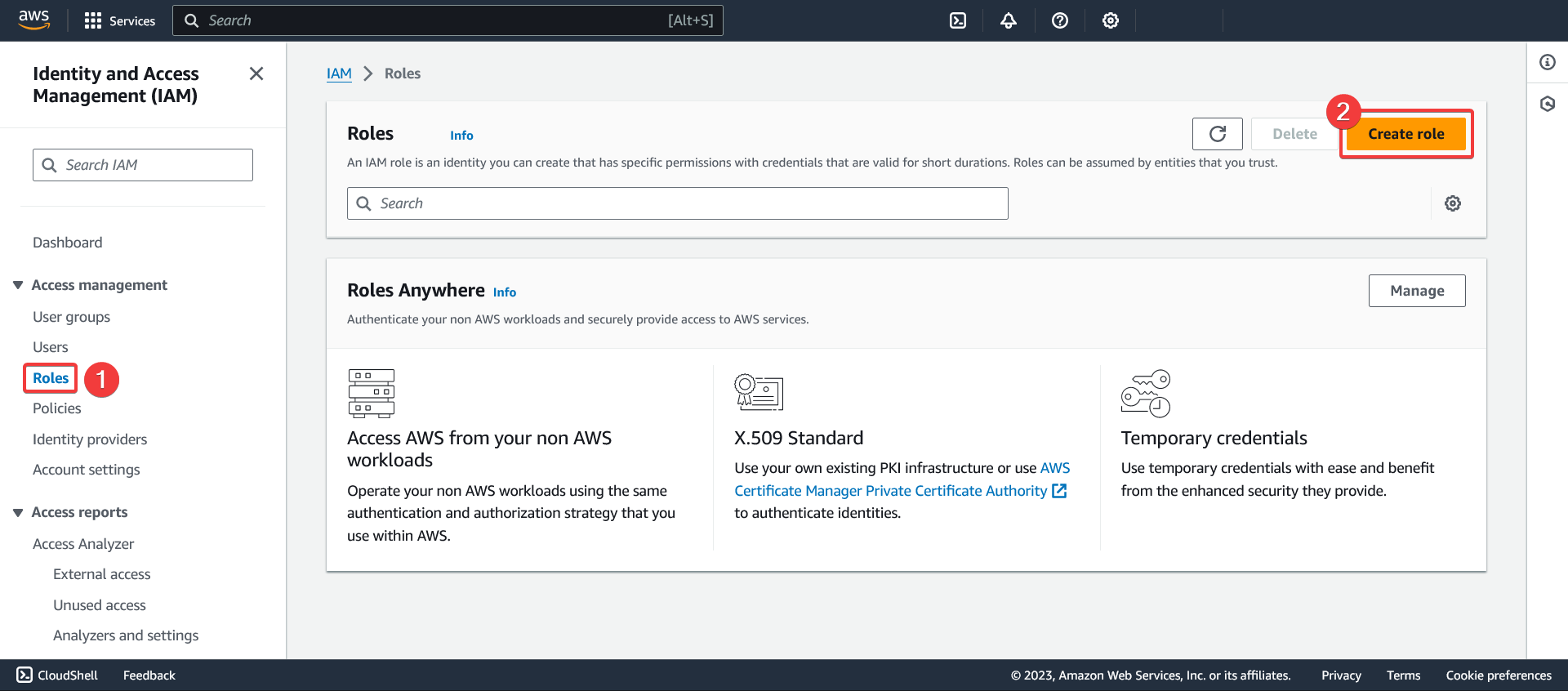Click 'X.509 Standard' heading

(x=799, y=439)
